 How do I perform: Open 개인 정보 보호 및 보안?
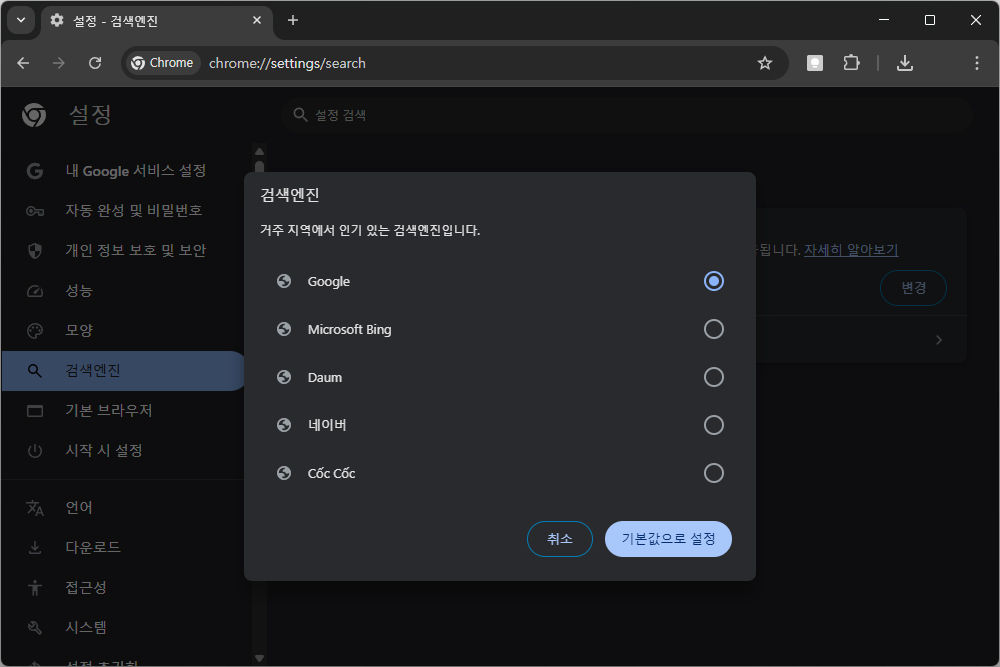[123, 251]
